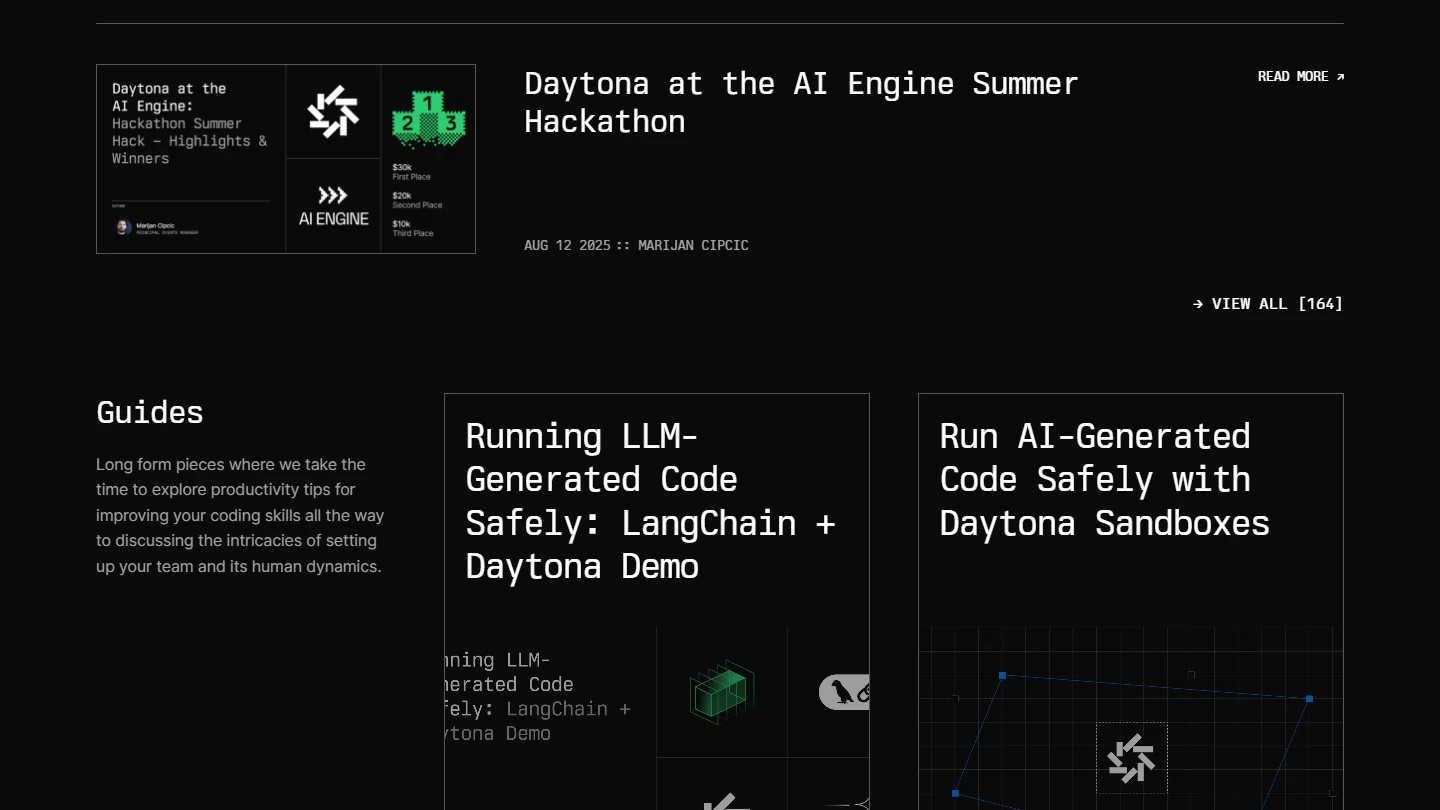The height and width of the screenshot is (810, 1440).
Task: Click the AI Engine chevrons logo
Action: click(x=333, y=196)
